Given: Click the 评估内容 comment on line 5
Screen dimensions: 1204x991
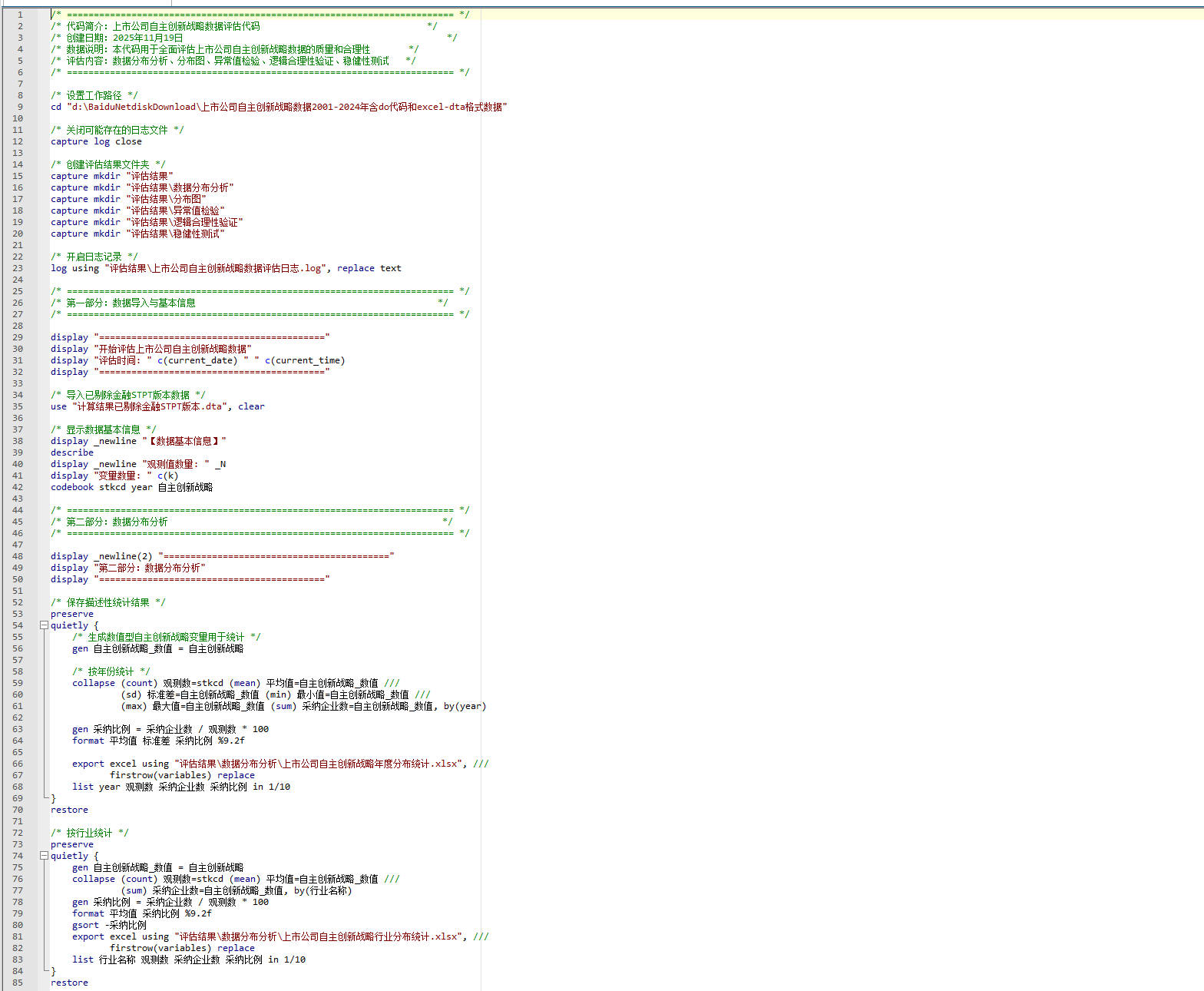Looking at the screenshot, I should click(x=233, y=61).
